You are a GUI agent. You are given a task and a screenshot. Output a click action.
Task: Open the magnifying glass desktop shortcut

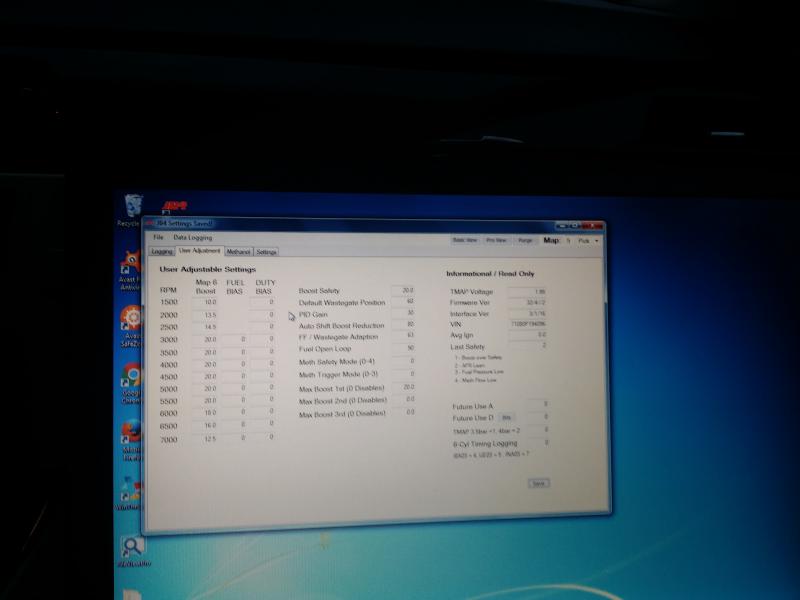133,551
